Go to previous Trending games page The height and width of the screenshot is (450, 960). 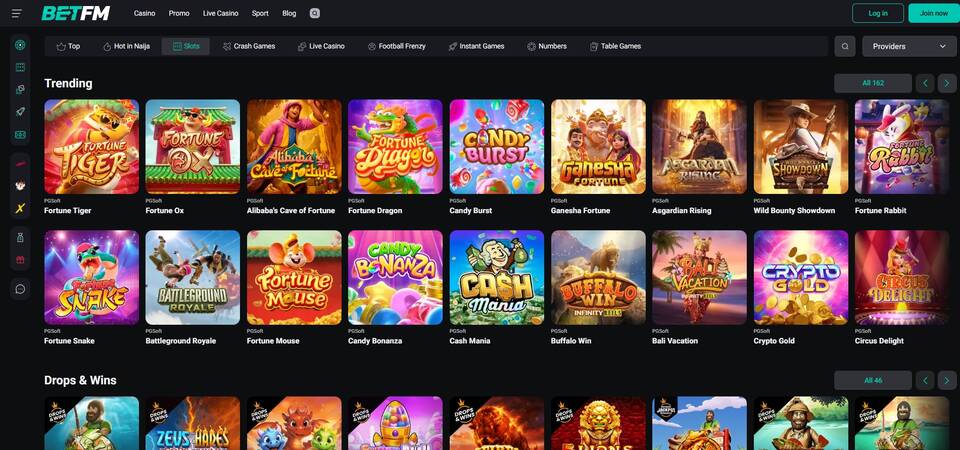point(925,83)
